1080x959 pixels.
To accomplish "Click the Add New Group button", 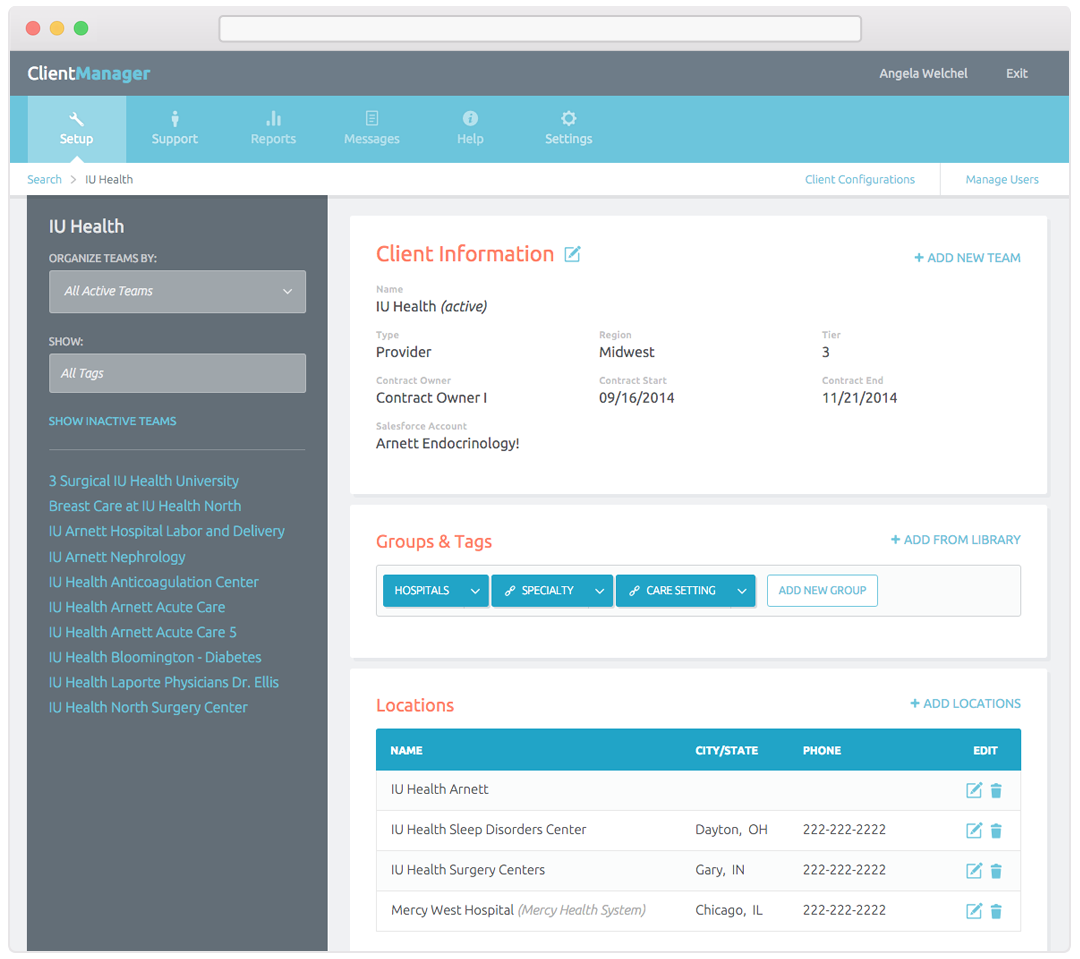I will coord(822,591).
